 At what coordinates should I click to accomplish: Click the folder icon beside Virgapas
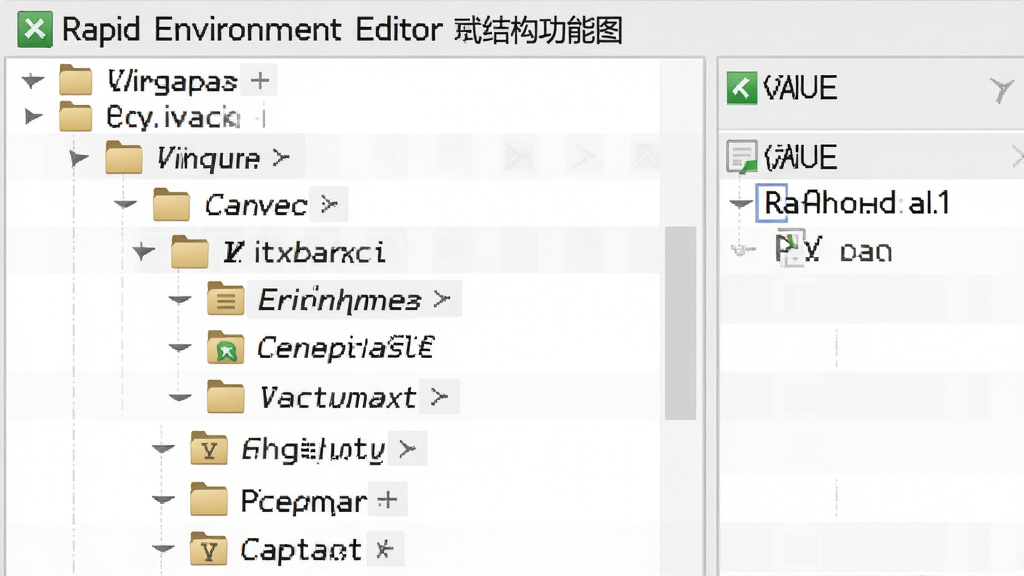pos(76,80)
